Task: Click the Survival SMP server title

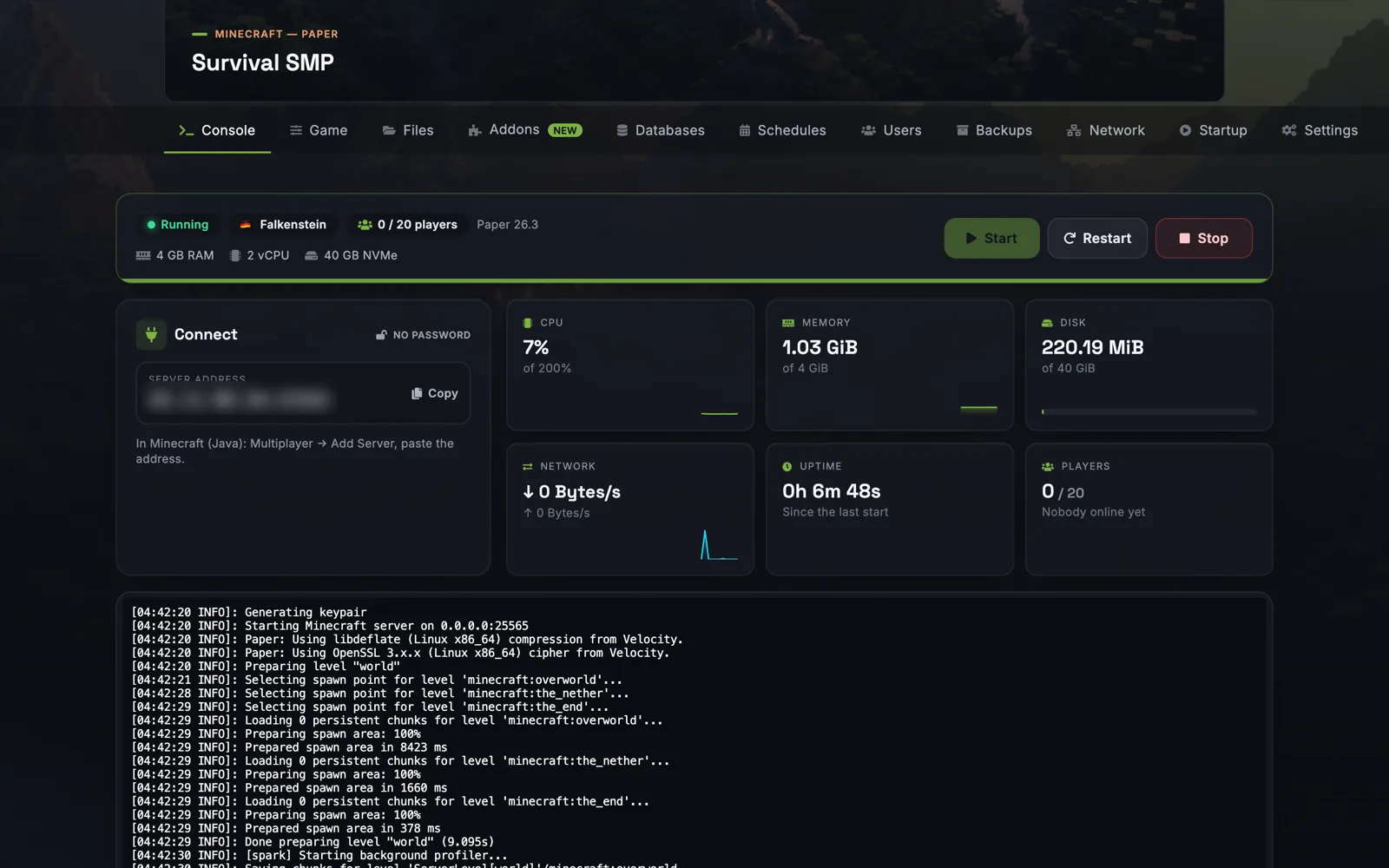Action: coord(263,62)
